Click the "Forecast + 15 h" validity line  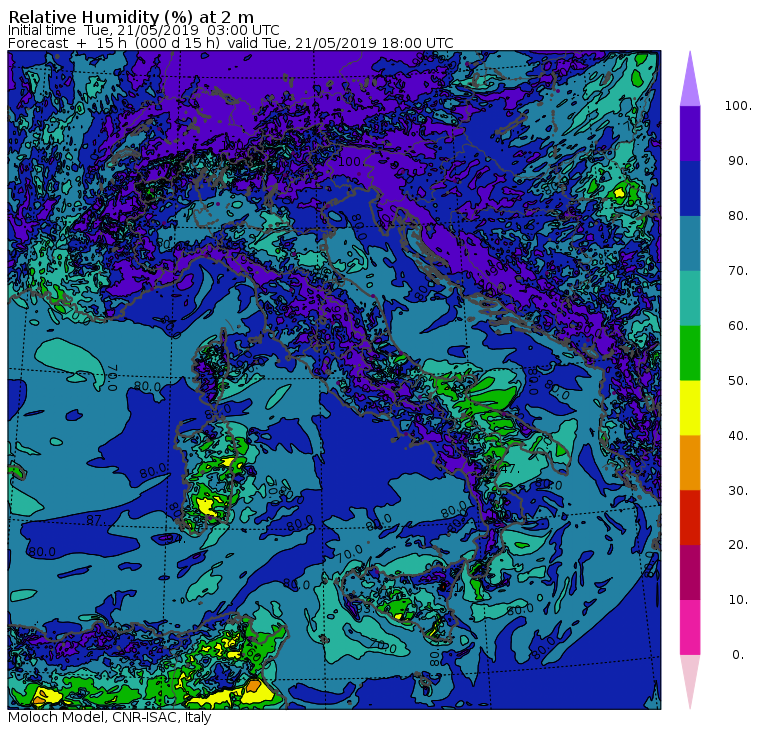[x=231, y=43]
